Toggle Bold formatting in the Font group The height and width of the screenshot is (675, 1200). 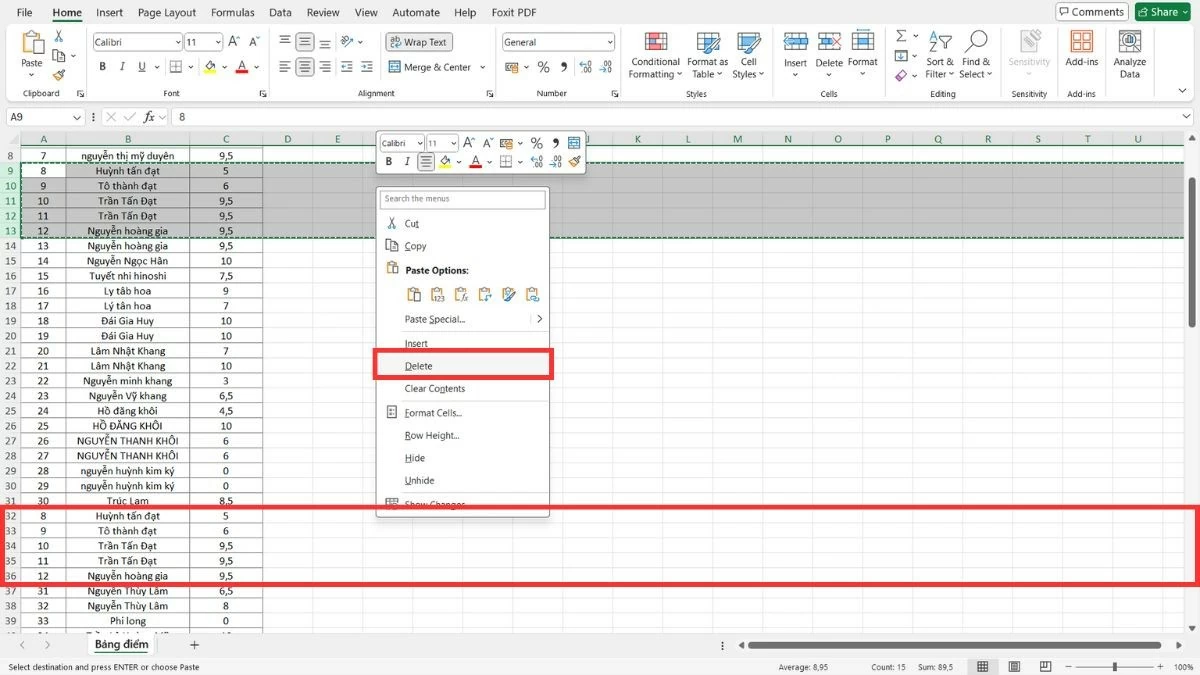point(101,66)
